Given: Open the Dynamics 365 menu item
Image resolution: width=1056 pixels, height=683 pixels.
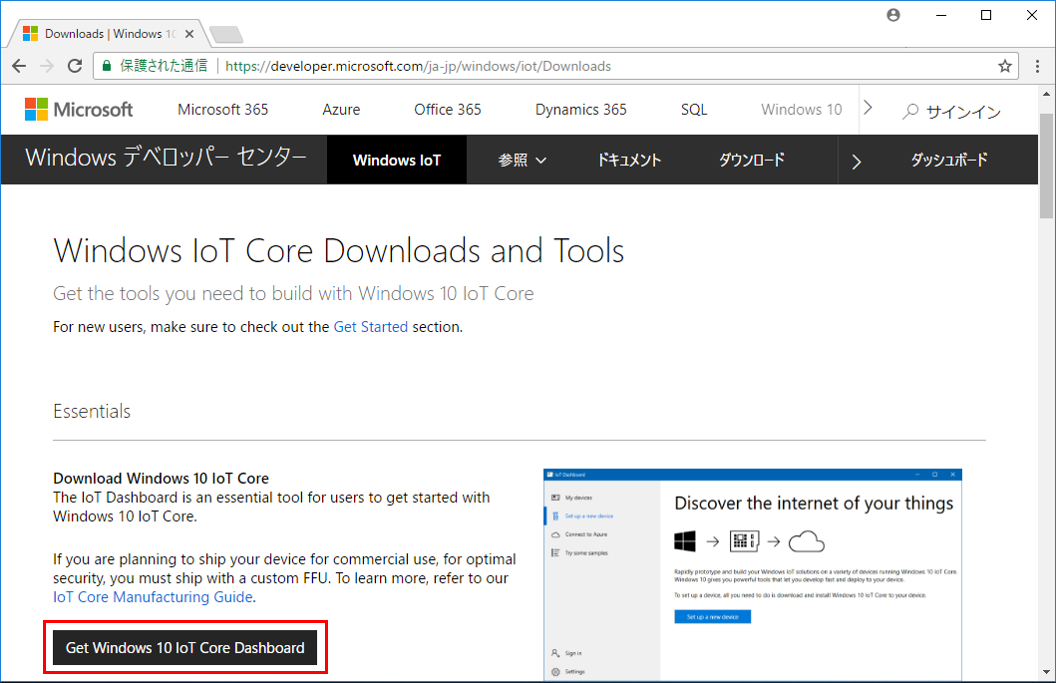Looking at the screenshot, I should point(581,109).
